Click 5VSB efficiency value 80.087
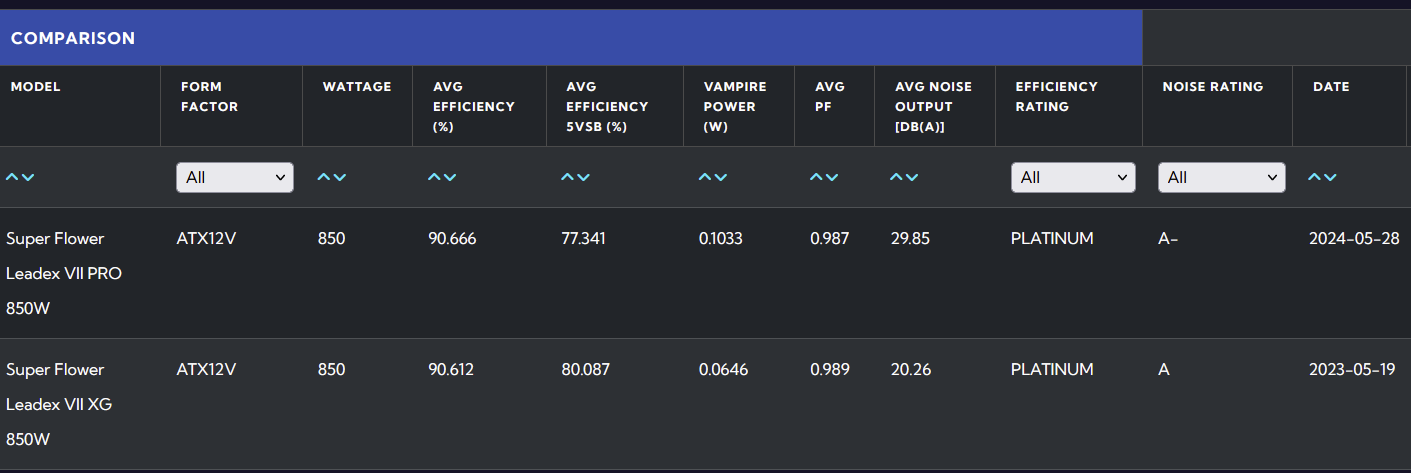Viewport: 1411px width, 473px height. click(x=586, y=369)
